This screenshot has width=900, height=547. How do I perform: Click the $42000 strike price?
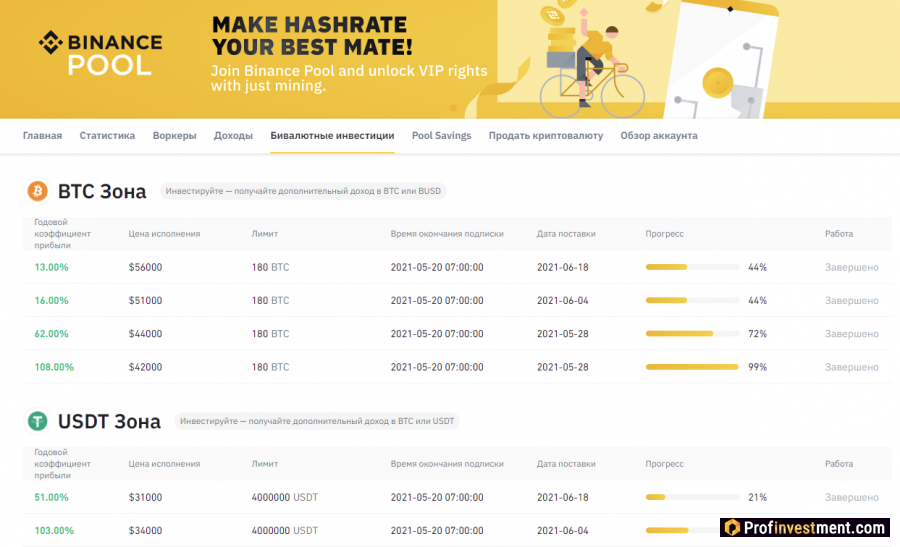point(145,367)
